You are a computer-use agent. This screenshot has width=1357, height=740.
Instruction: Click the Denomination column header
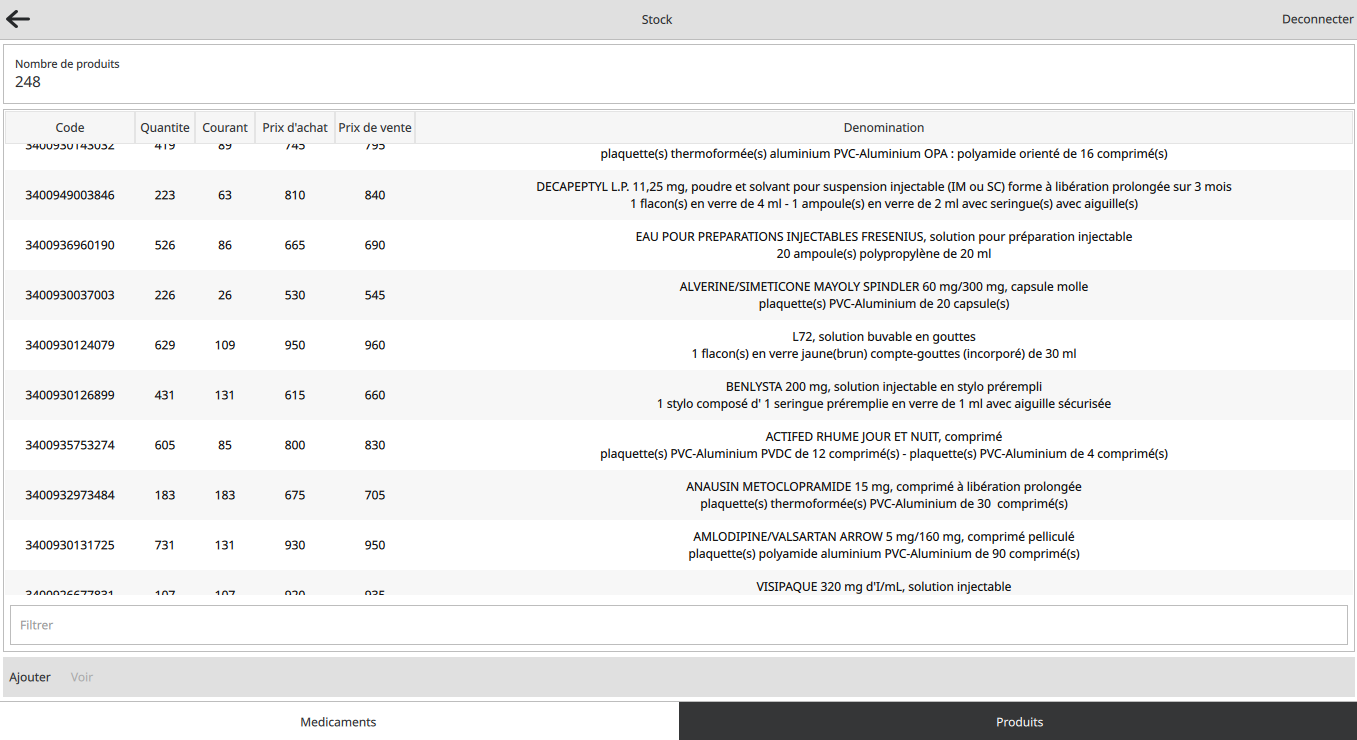tap(883, 127)
